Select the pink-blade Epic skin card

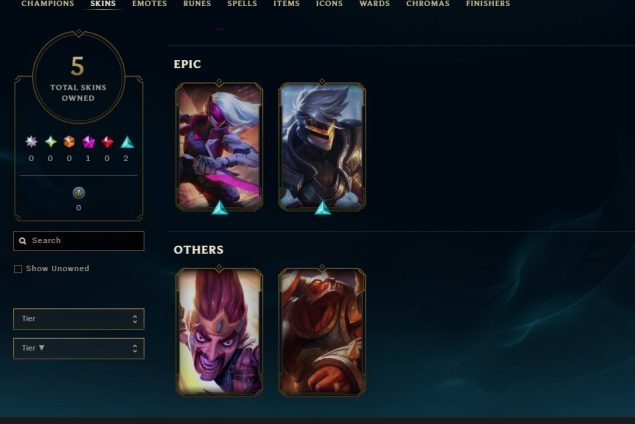tap(219, 147)
